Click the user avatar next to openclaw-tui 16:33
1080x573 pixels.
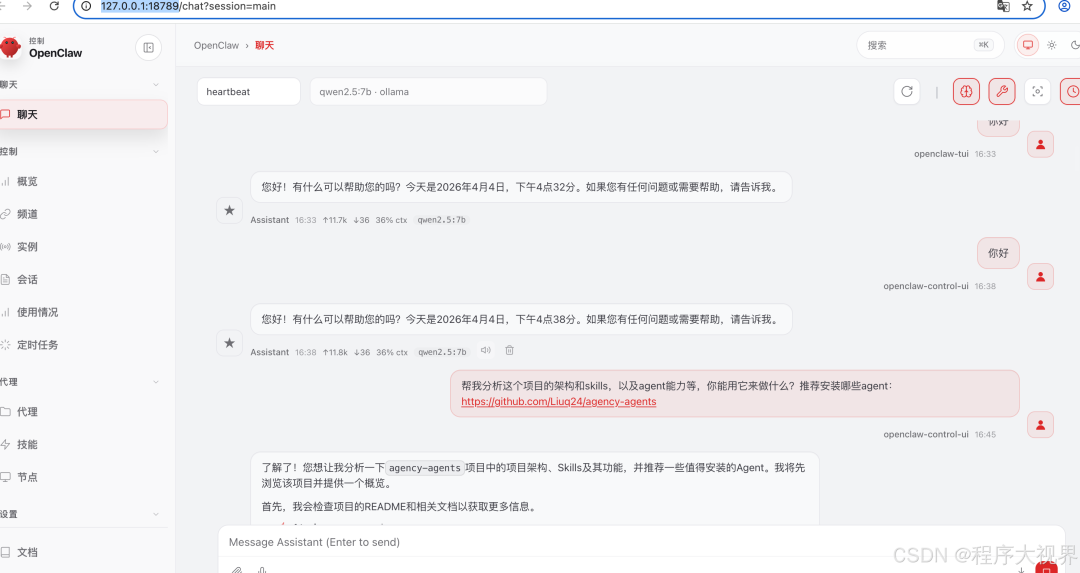[1040, 145]
